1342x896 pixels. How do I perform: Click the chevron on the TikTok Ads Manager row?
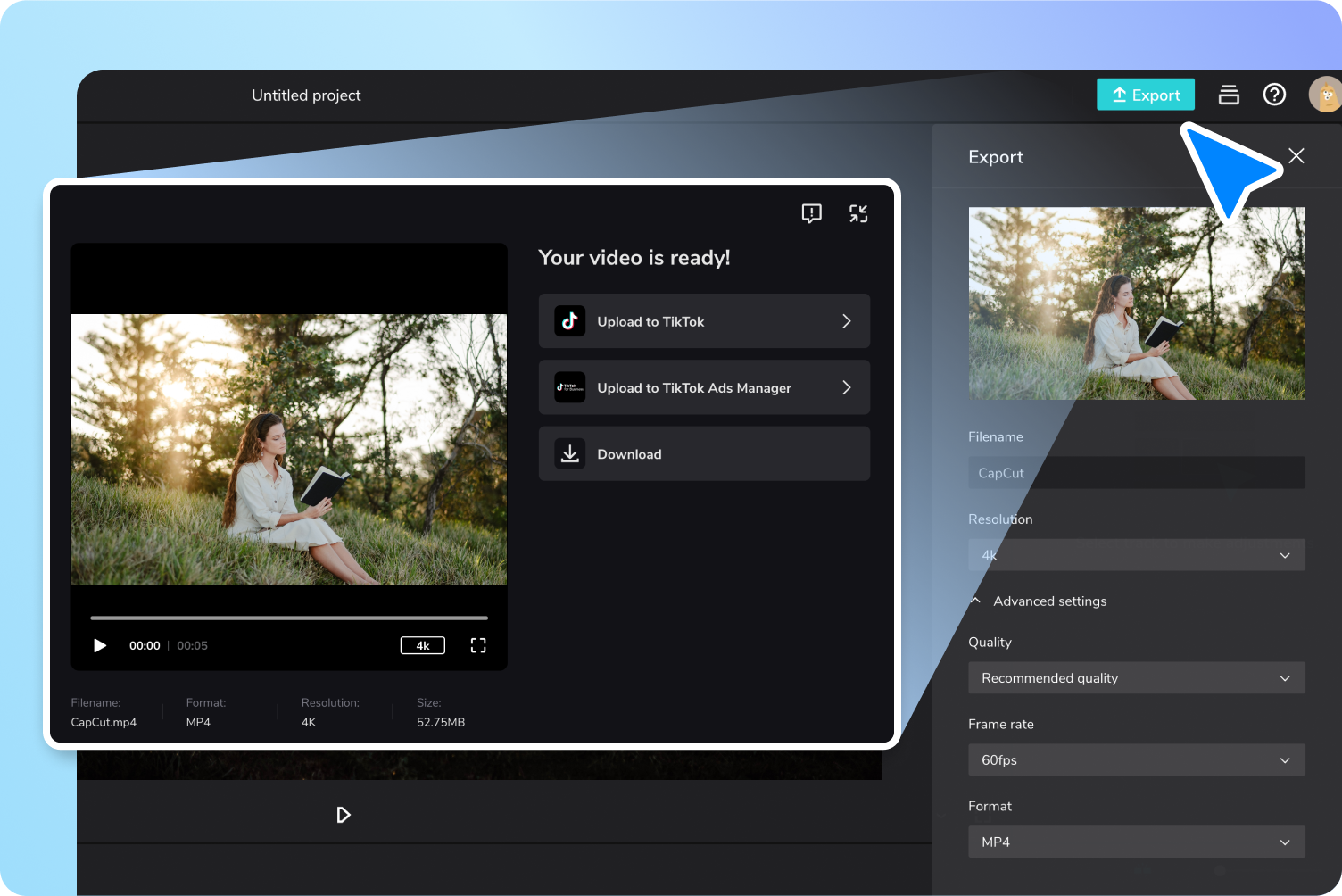[x=847, y=387]
